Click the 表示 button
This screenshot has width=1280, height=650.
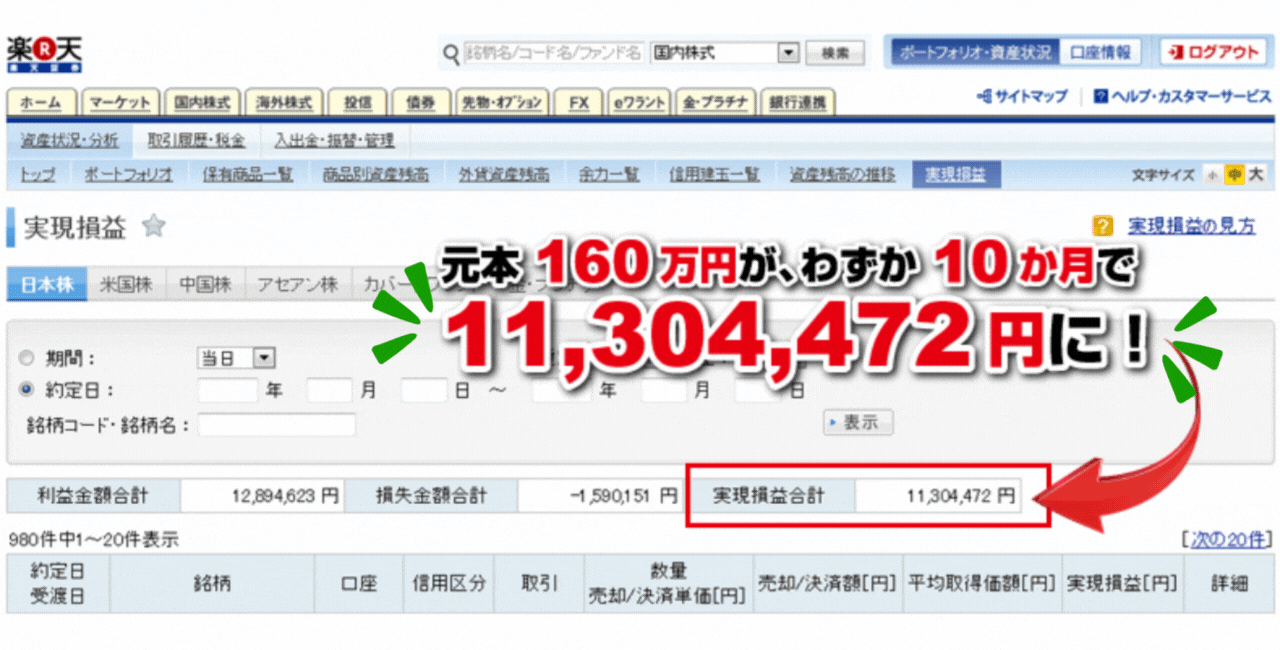858,423
